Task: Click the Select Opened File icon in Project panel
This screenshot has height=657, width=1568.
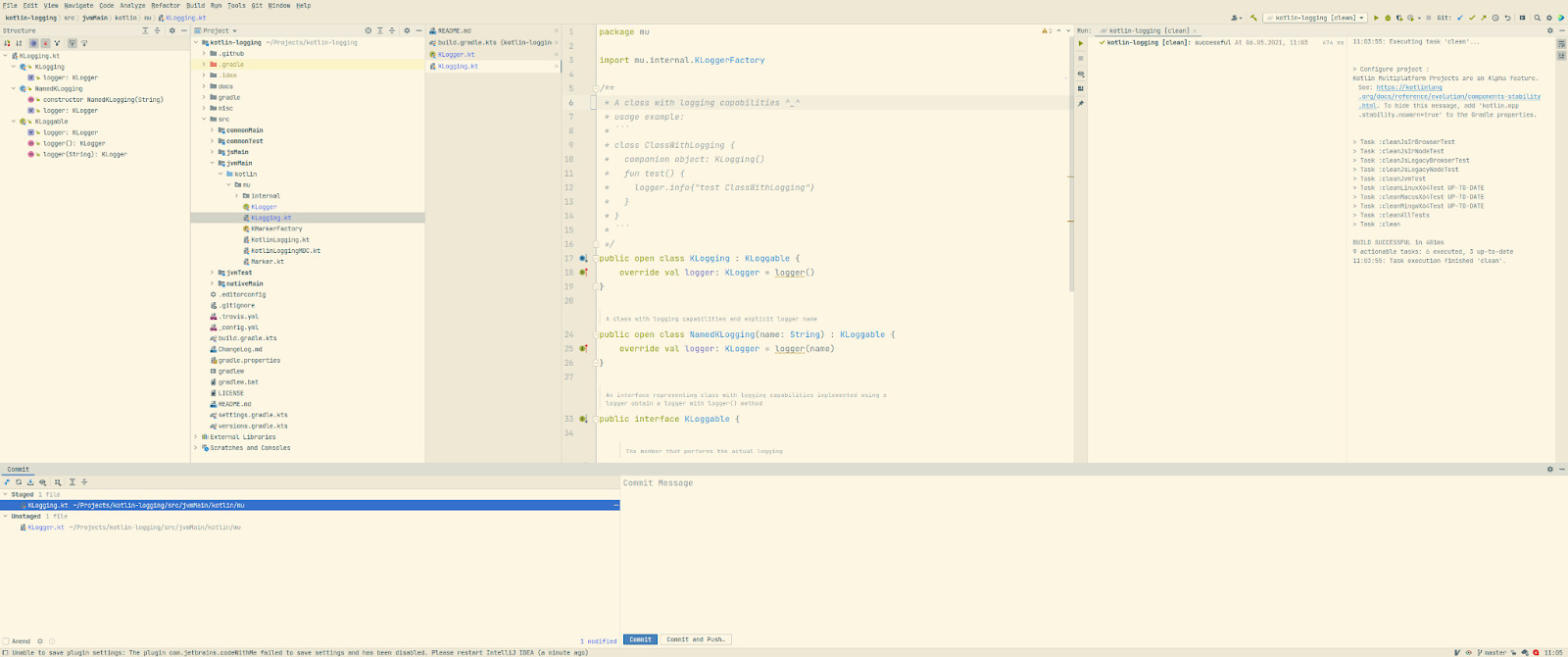Action: click(368, 30)
